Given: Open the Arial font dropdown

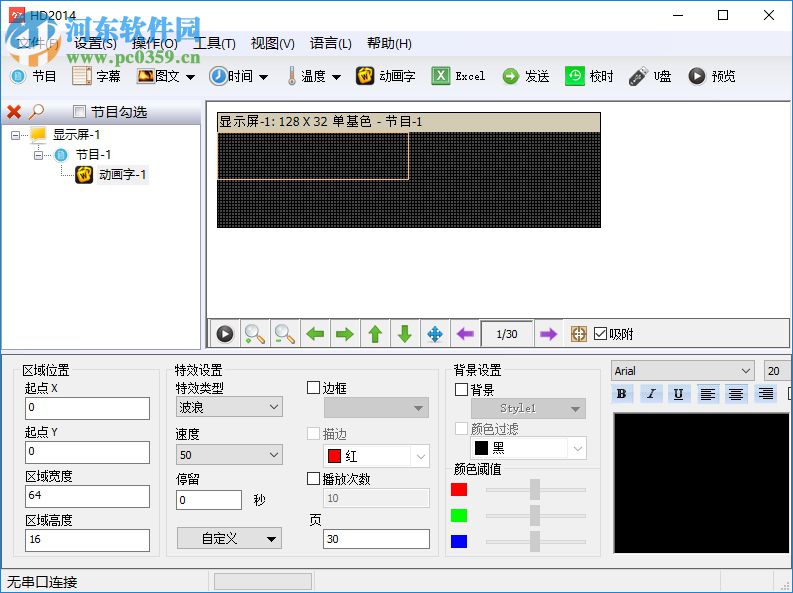Looking at the screenshot, I should point(682,371).
